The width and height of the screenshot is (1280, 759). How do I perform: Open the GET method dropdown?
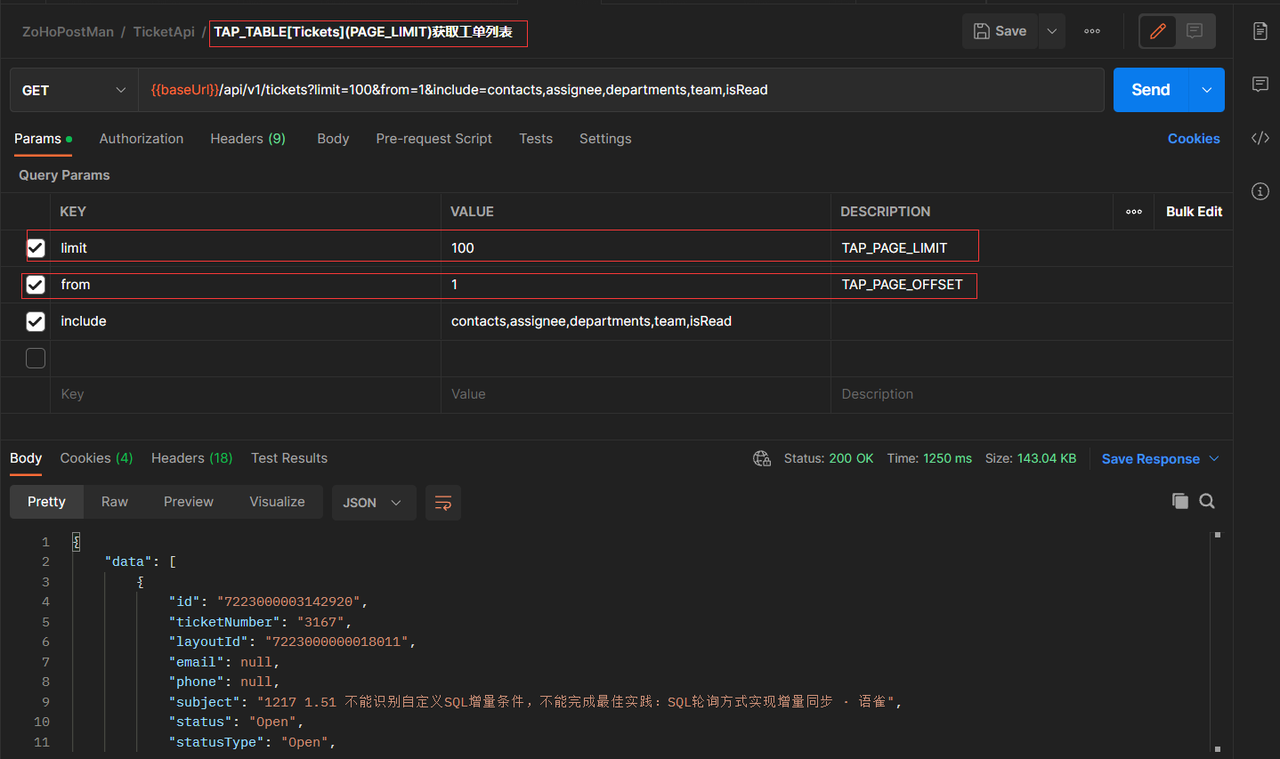[74, 90]
